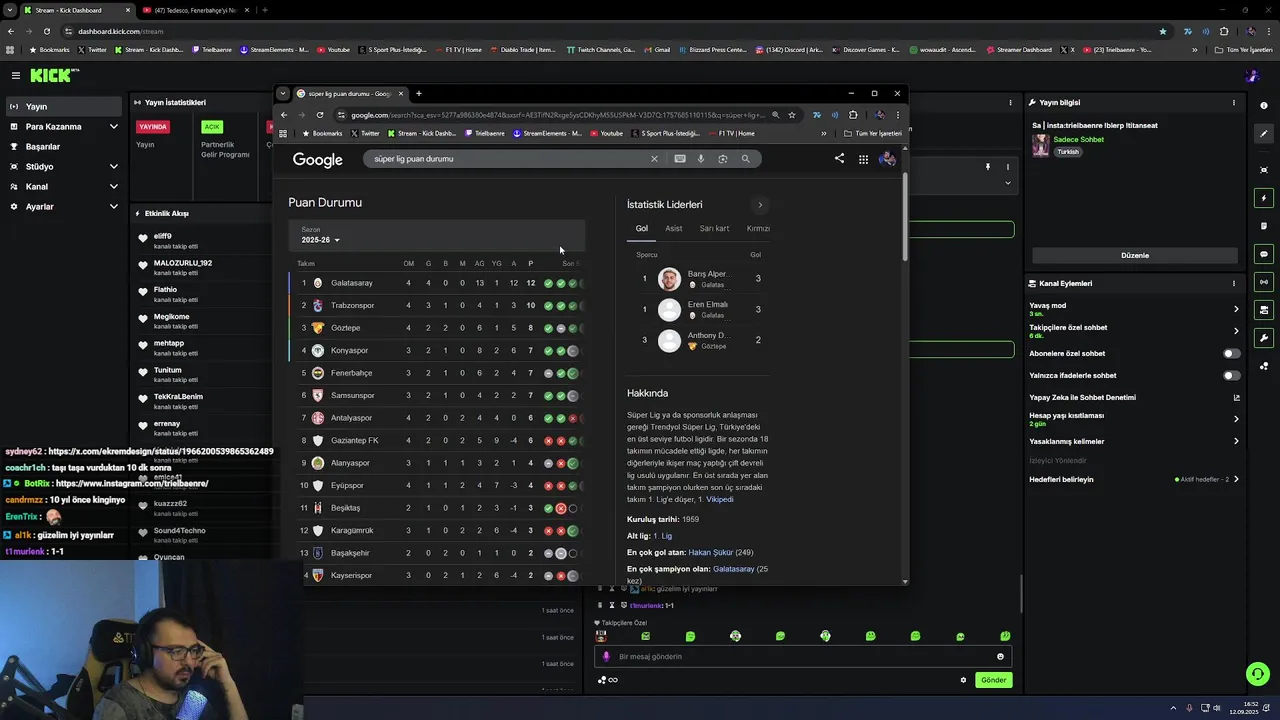This screenshot has width=1280, height=720.
Task: Click the green Gönder button
Action: point(993,680)
